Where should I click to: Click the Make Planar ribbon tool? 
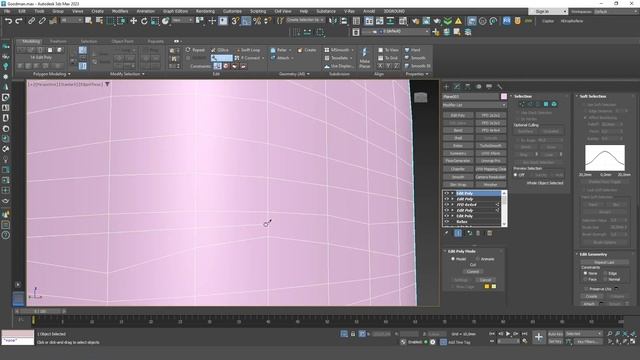pyautogui.click(x=364, y=58)
